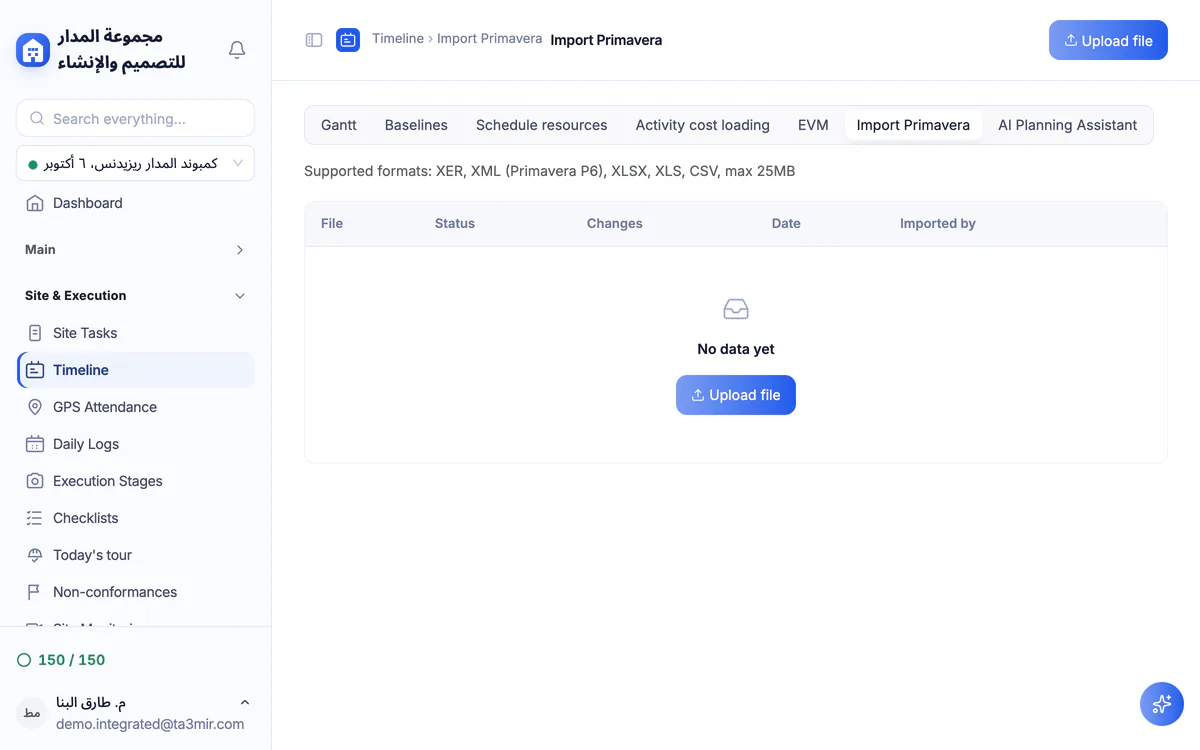The height and width of the screenshot is (750, 1200).
Task: Toggle the sidebar panel icon
Action: pyautogui.click(x=314, y=40)
